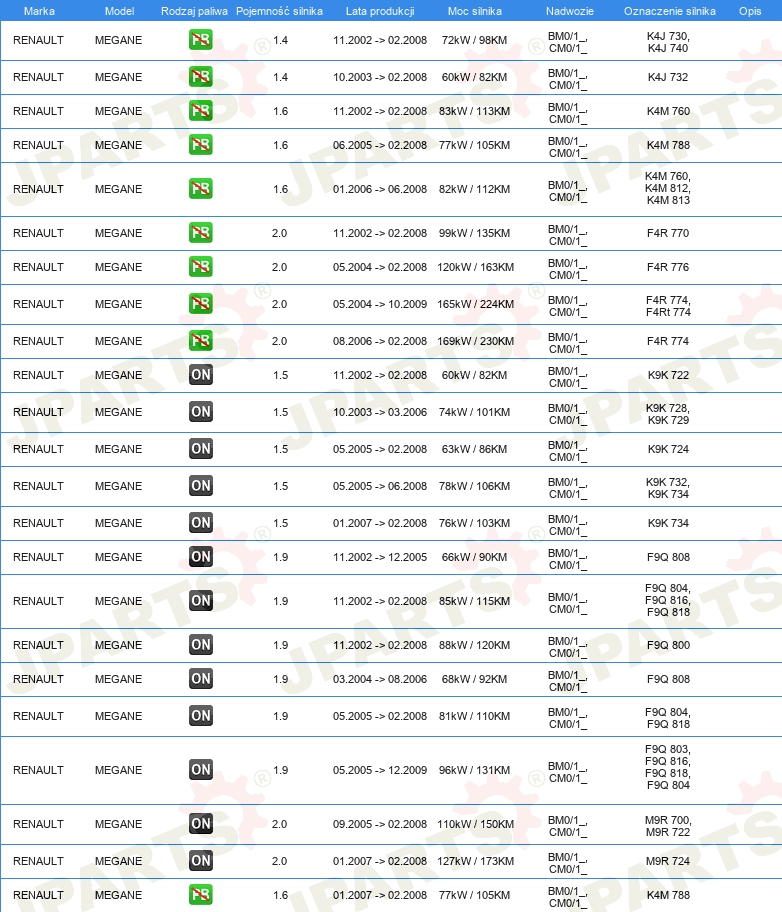Select the petrol icon in the K4M 760 83kW row

coord(201,111)
